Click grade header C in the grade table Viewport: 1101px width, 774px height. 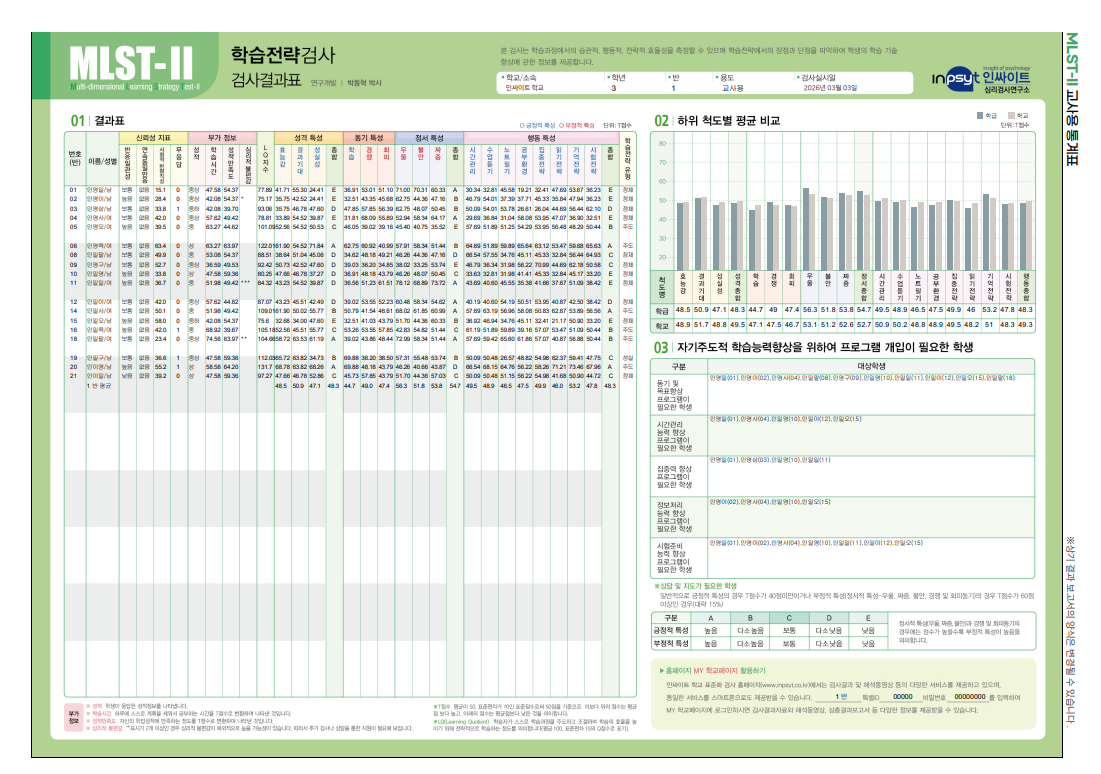(x=789, y=618)
